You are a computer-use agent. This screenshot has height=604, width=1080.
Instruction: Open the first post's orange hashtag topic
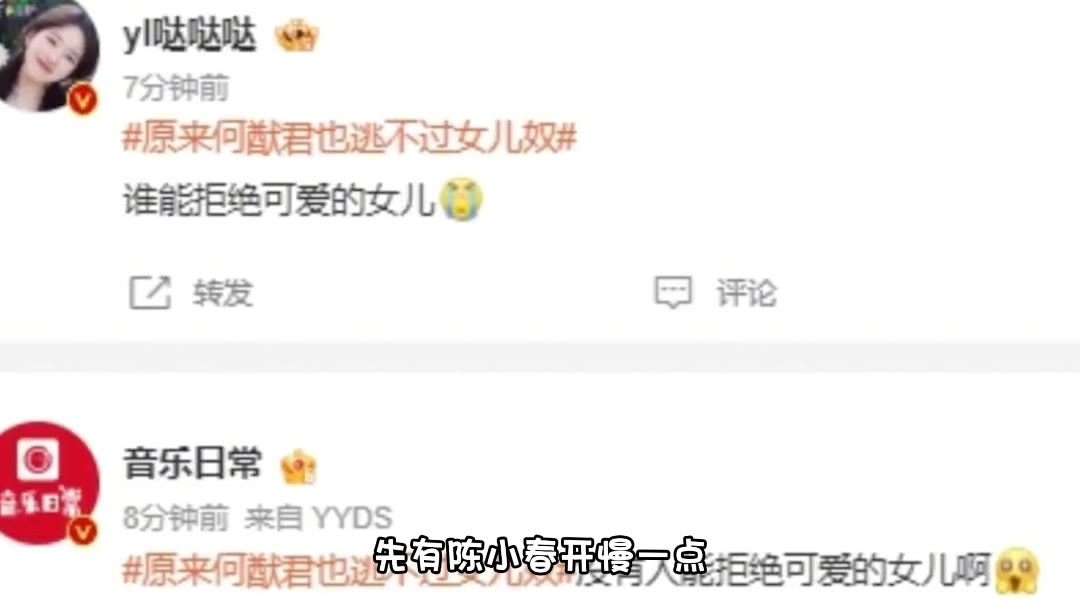click(x=349, y=137)
